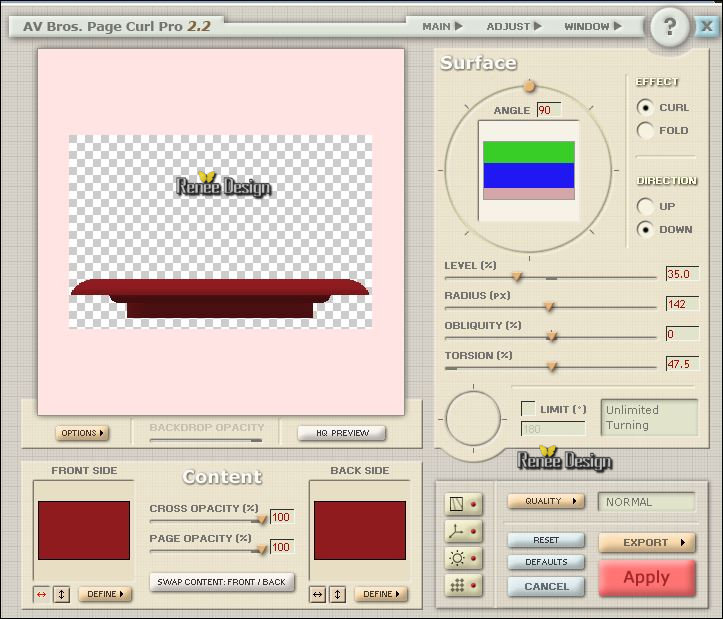Adjust the Radius slider handle
This screenshot has width=723, height=619.
click(x=549, y=306)
